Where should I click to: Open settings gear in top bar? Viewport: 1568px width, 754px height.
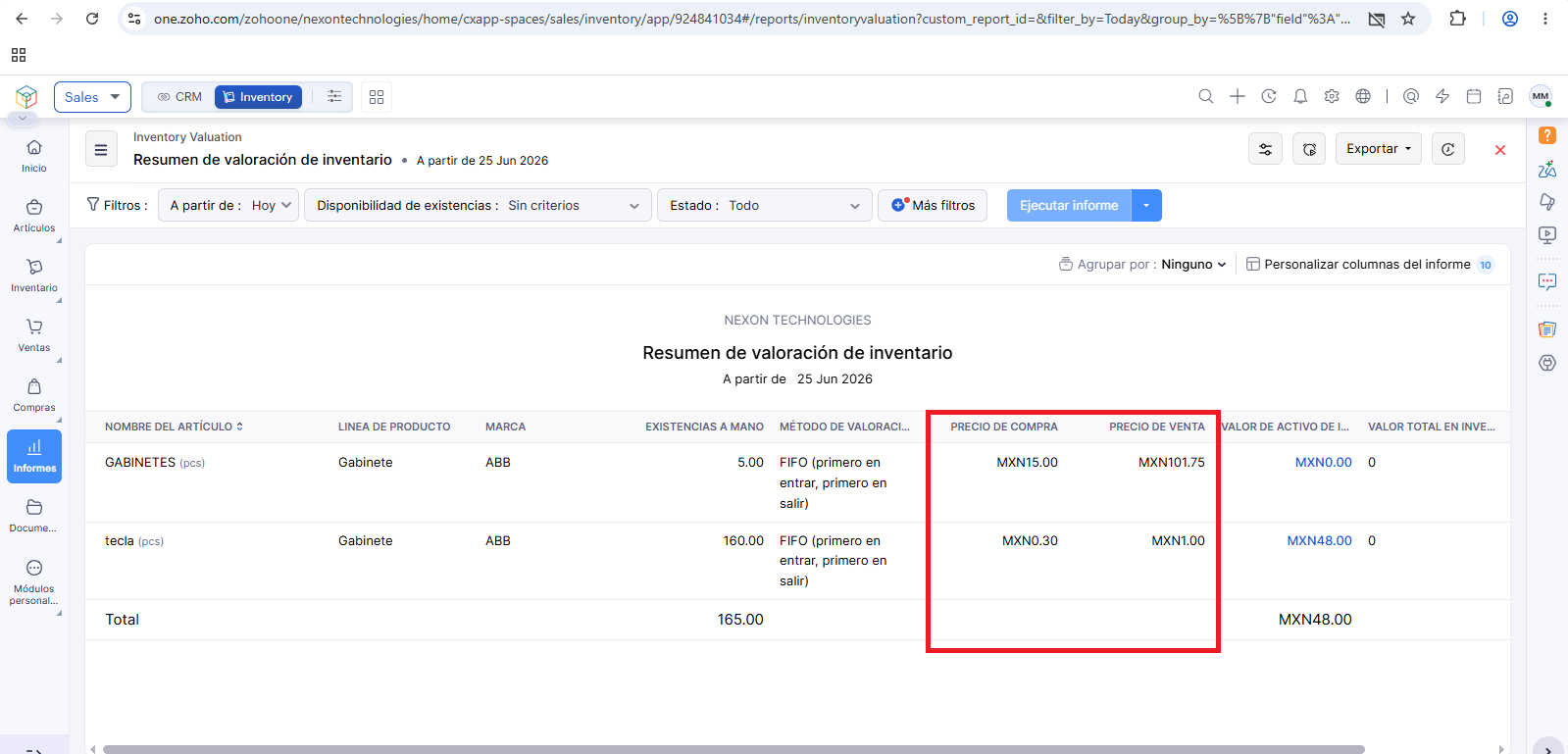coord(1332,96)
